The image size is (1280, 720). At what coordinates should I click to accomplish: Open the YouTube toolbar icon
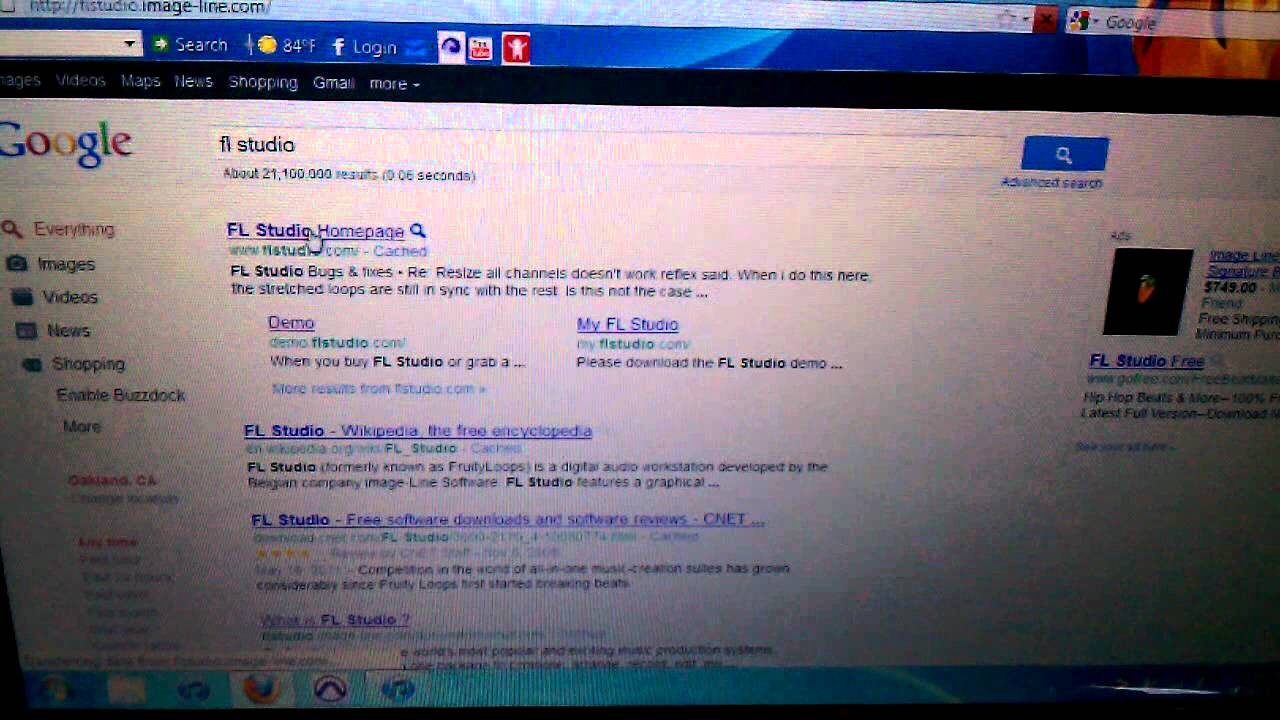[x=481, y=47]
